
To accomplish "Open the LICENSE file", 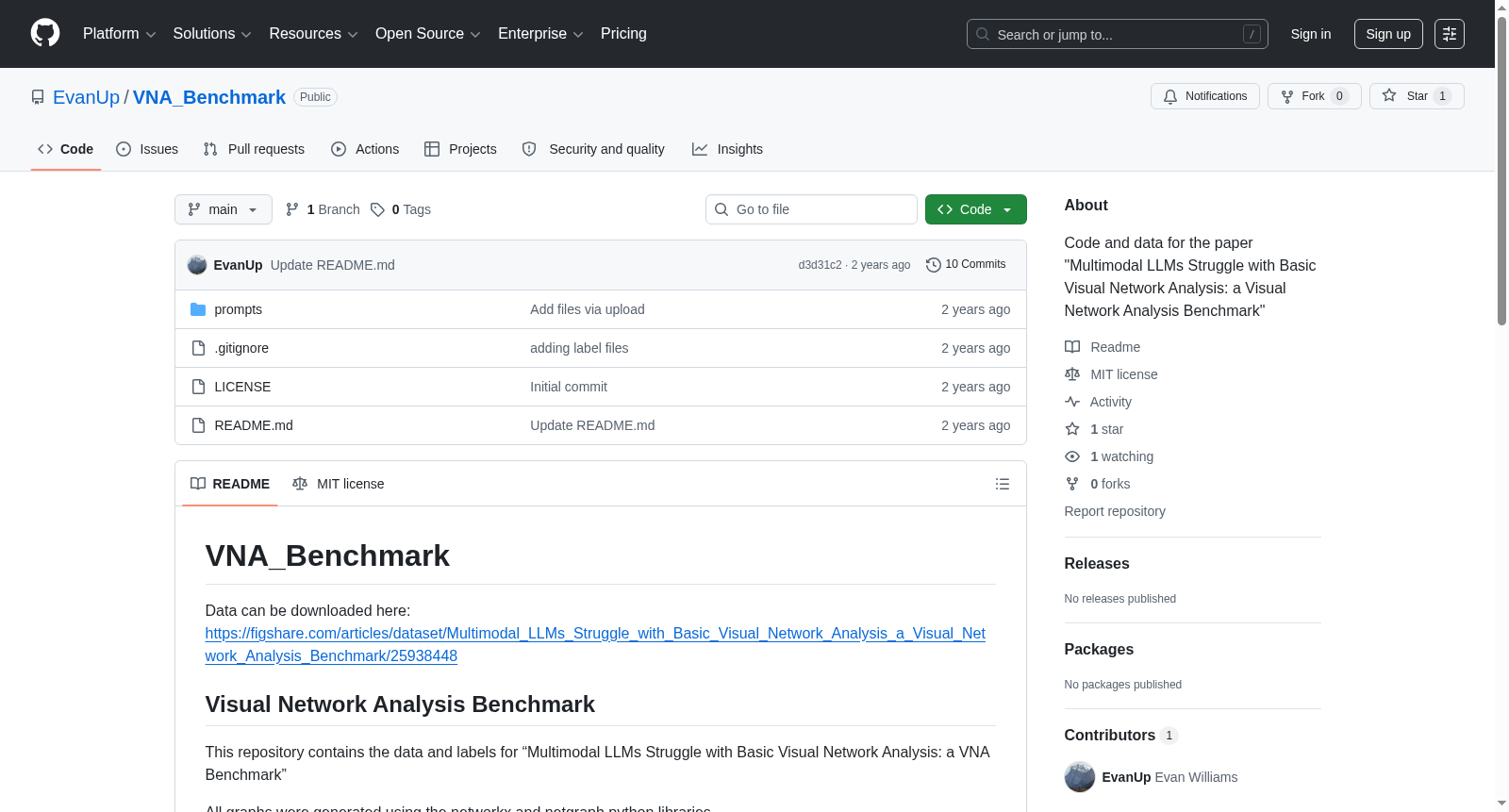I will (242, 387).
